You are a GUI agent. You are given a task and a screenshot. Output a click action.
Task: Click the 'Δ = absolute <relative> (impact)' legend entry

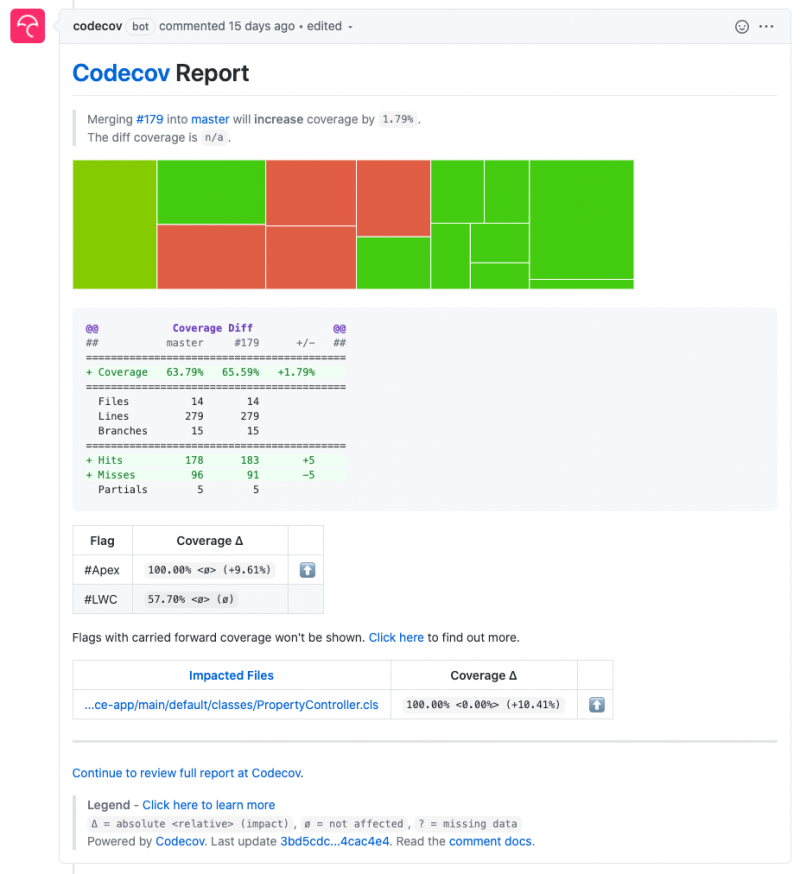(190, 824)
